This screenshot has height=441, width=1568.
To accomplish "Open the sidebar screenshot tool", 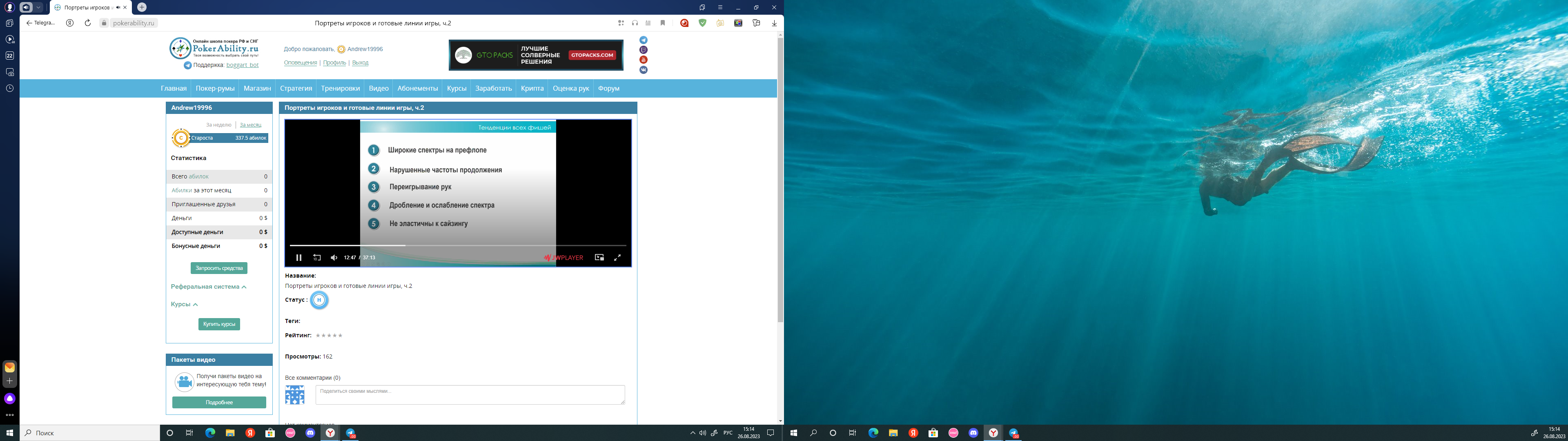I will [x=9, y=72].
